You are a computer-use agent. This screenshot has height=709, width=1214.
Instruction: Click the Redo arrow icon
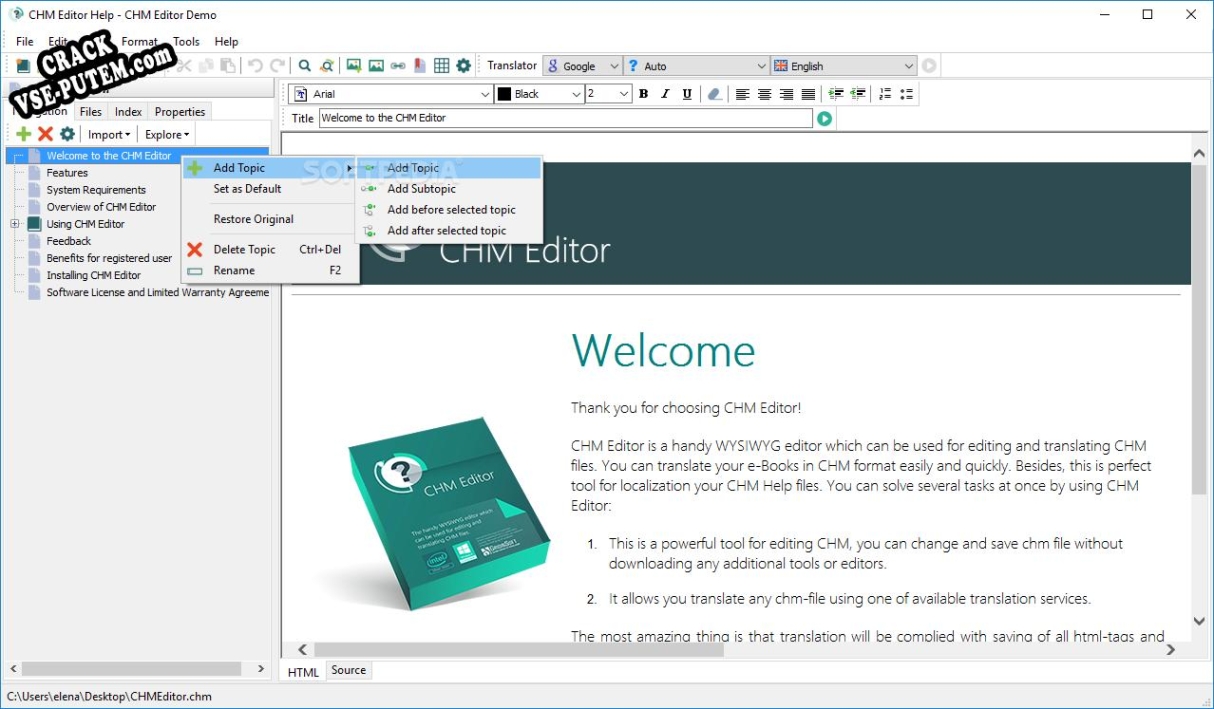coord(277,66)
